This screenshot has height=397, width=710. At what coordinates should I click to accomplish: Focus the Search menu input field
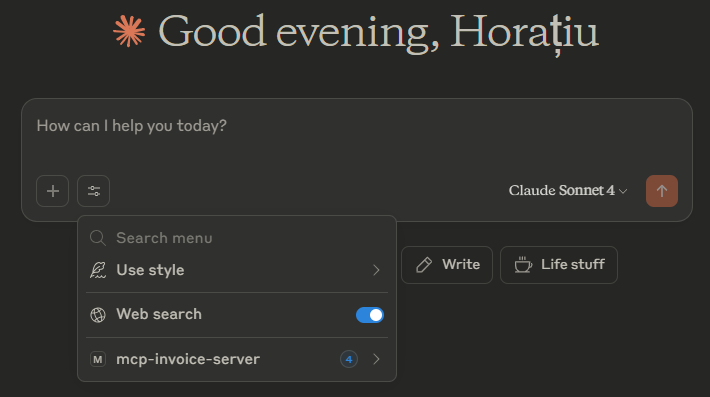pos(237,238)
